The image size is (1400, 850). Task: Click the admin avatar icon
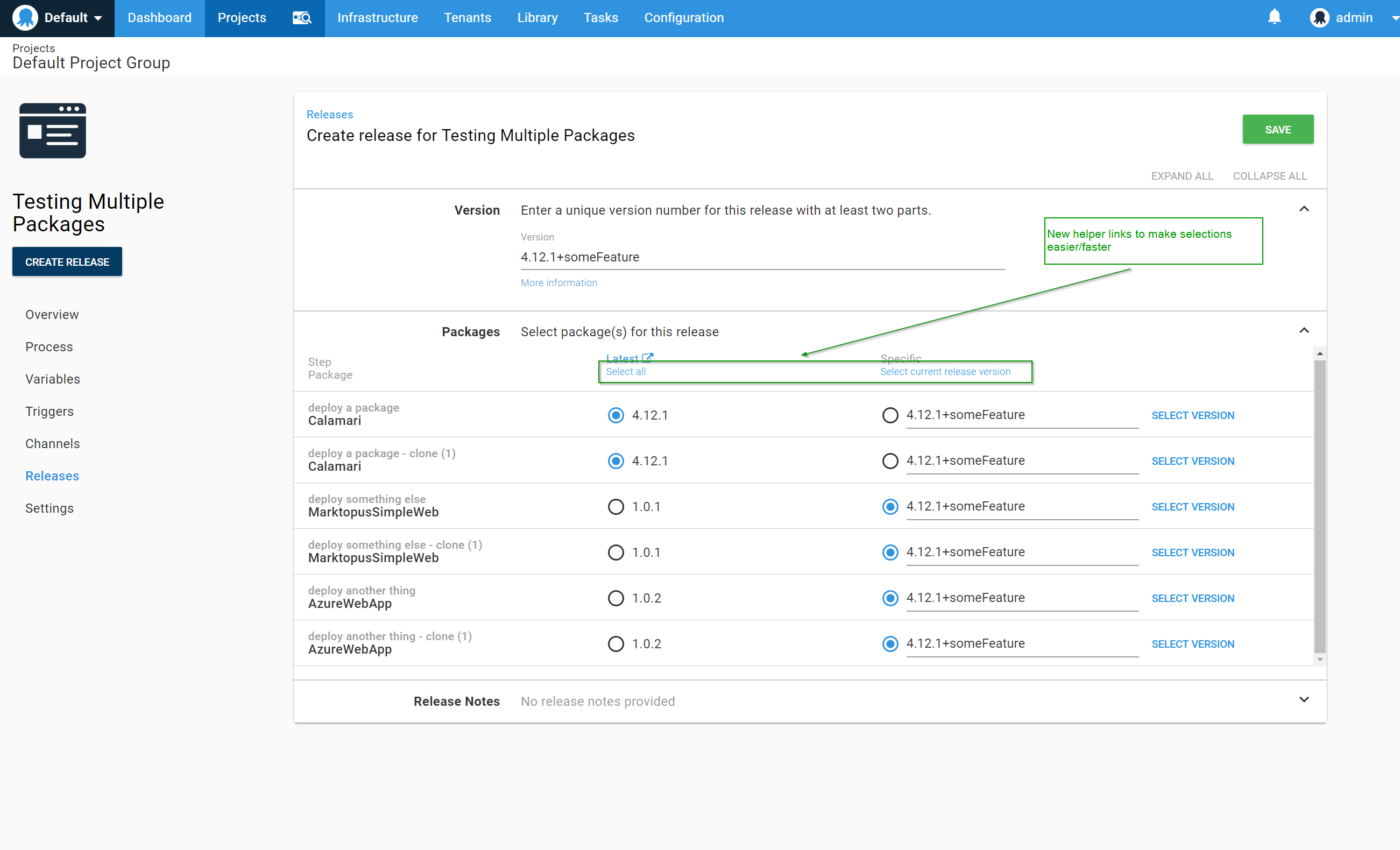pos(1320,18)
